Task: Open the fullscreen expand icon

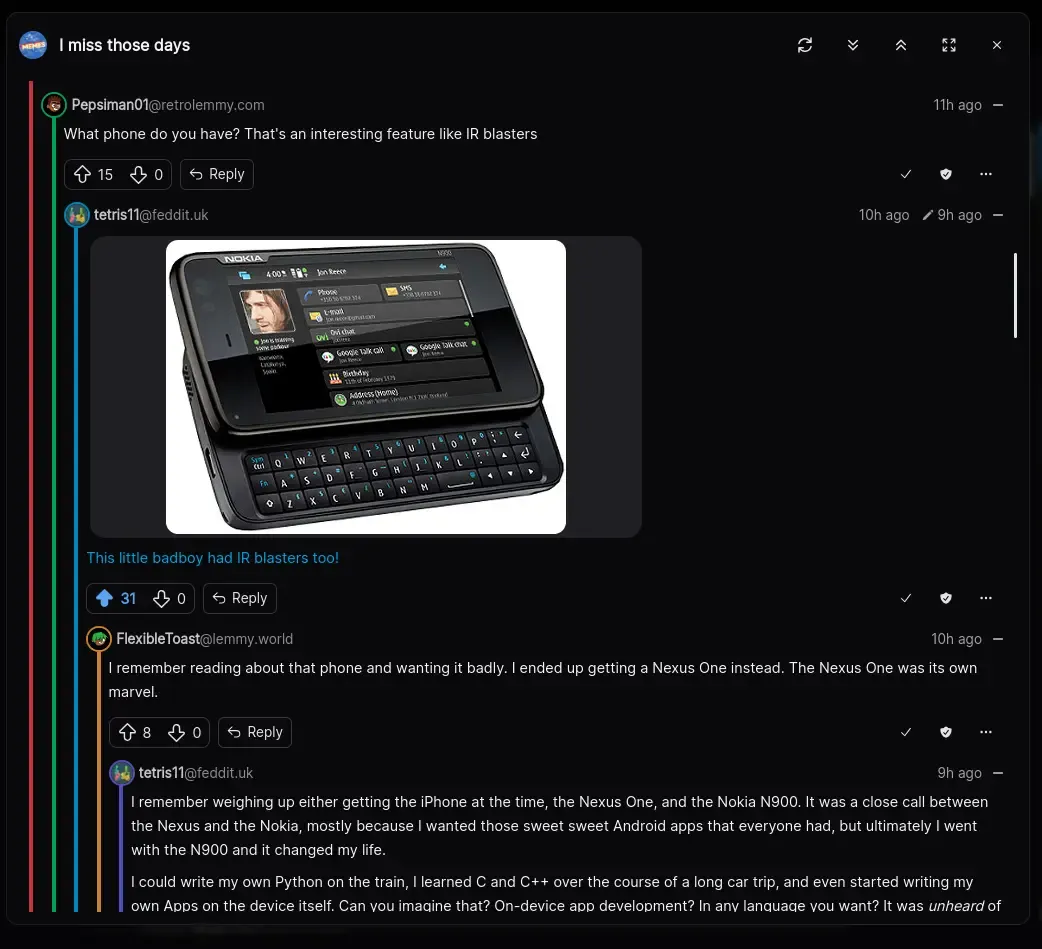Action: 949,45
